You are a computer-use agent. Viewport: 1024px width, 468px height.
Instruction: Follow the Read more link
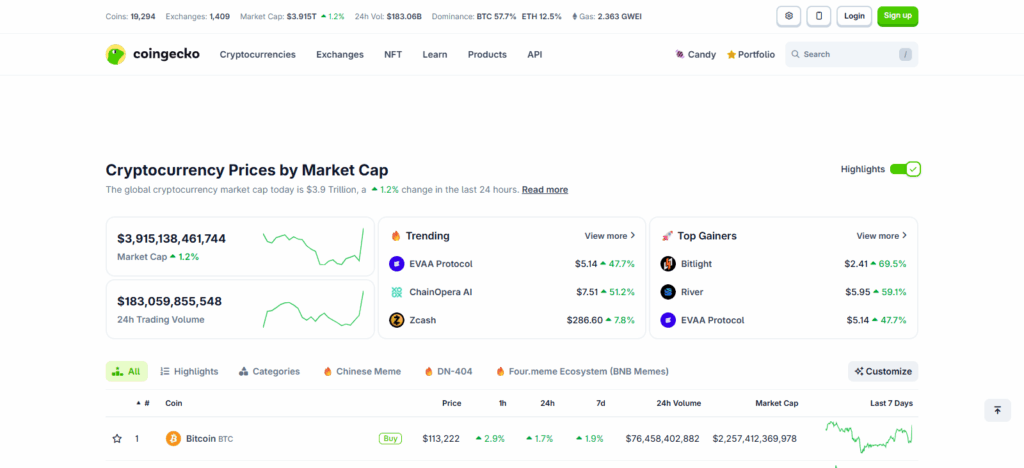(x=545, y=190)
